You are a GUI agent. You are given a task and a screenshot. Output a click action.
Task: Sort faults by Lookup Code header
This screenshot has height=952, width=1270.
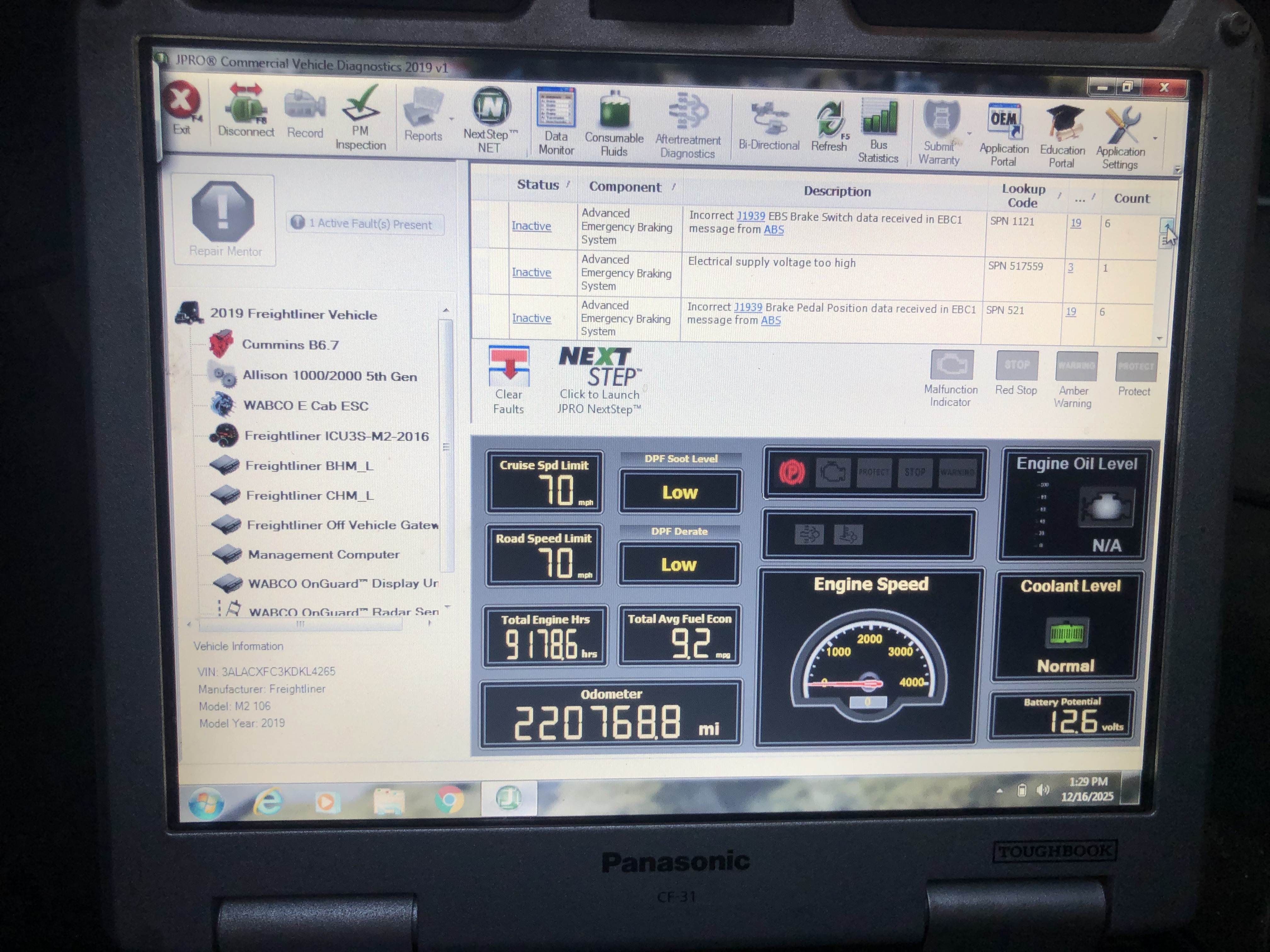(1023, 195)
